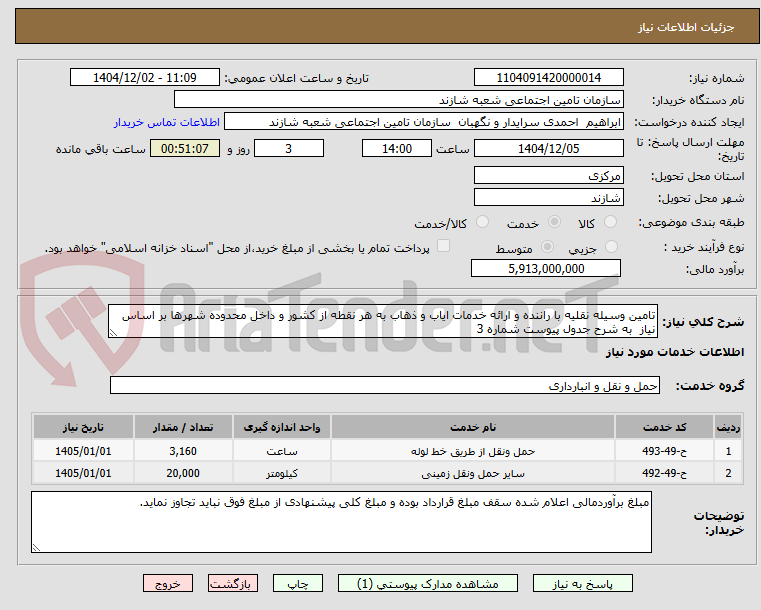761x610 pixels.
Task: Click the بازگشت back button
Action: pos(232,583)
